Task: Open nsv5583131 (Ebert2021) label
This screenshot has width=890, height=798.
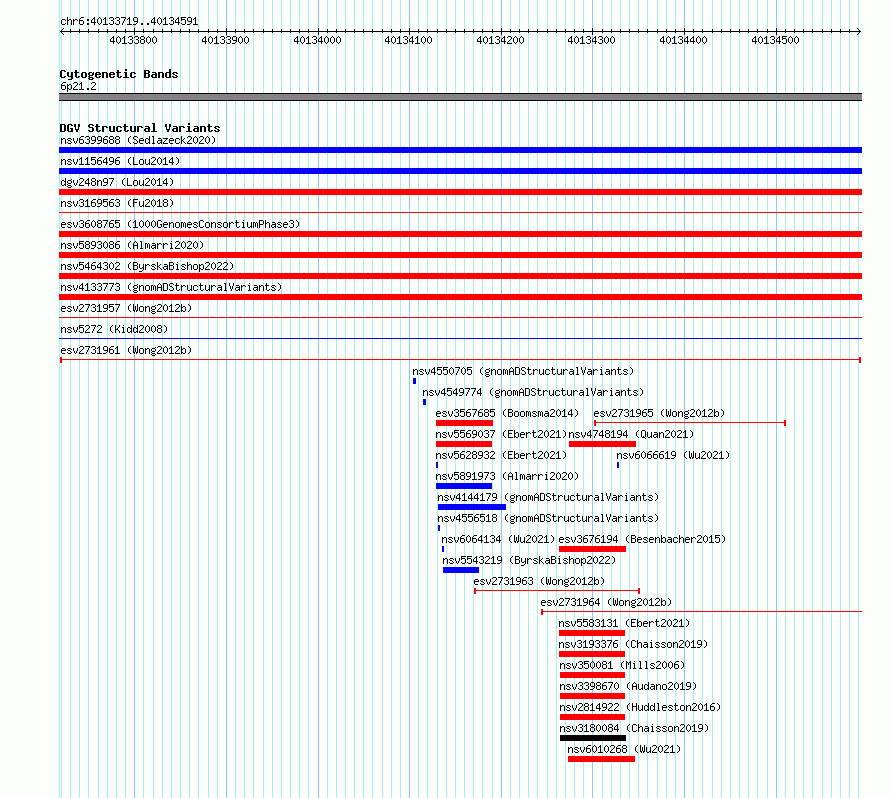Action: 624,623
